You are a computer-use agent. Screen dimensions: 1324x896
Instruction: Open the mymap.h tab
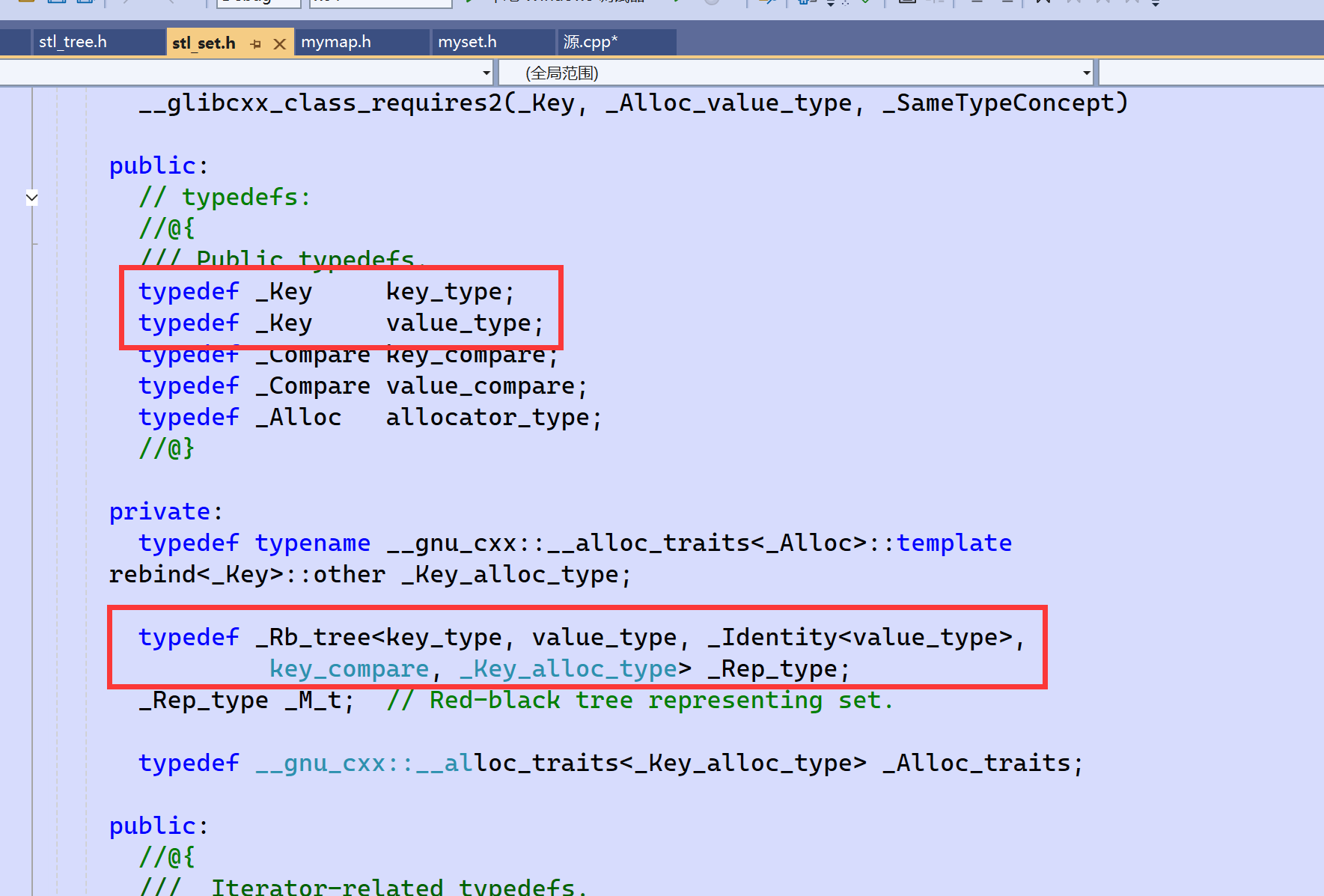point(336,42)
